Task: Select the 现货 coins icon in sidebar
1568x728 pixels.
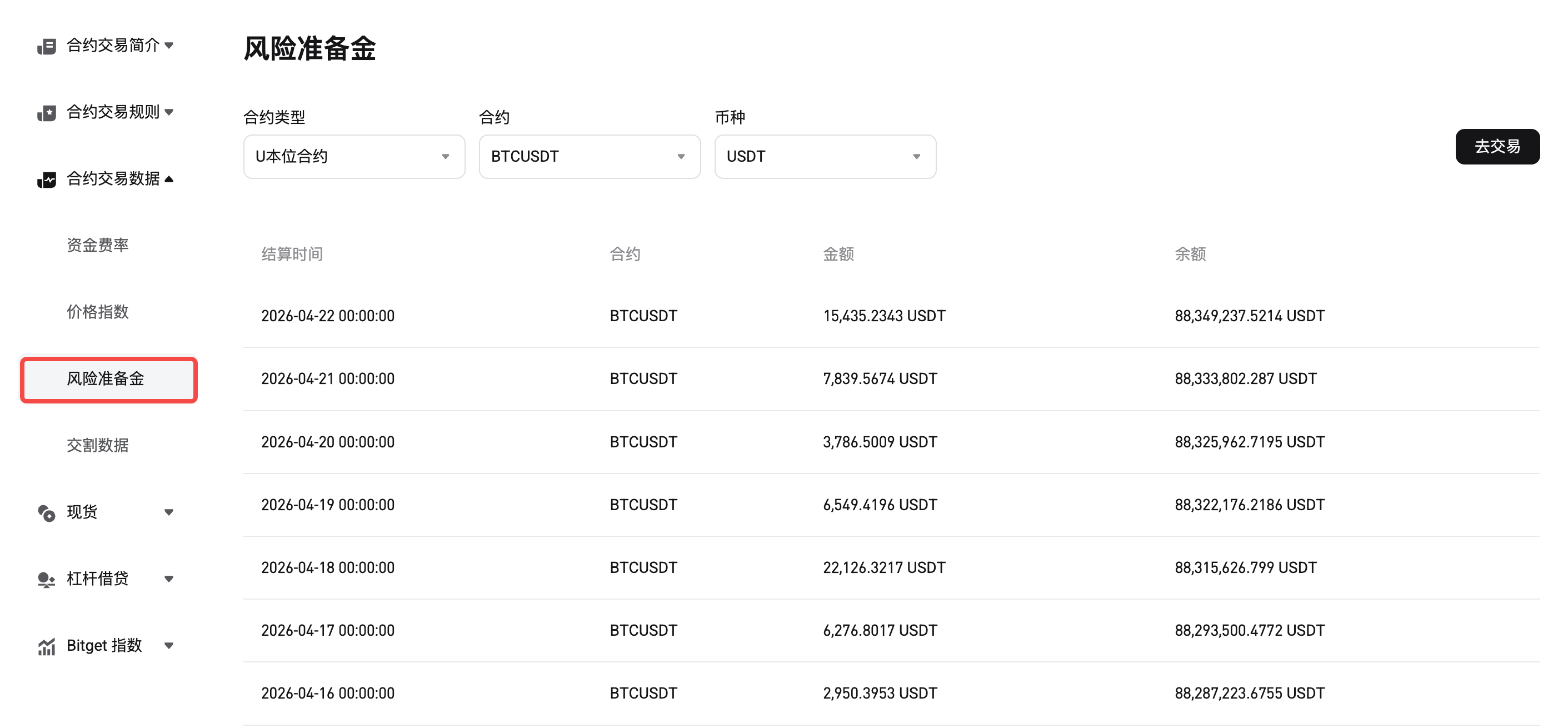Action: pos(46,512)
